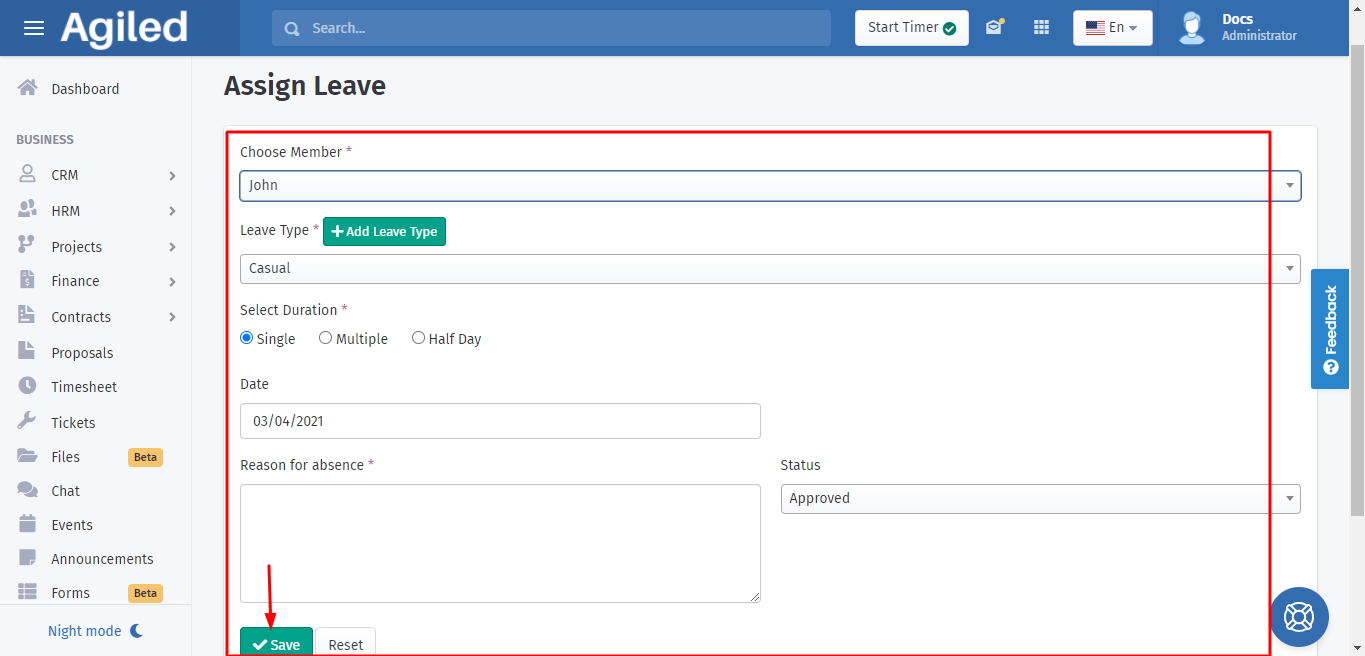Click the Tickets wrench icon
This screenshot has width=1365, height=656.
tap(28, 422)
